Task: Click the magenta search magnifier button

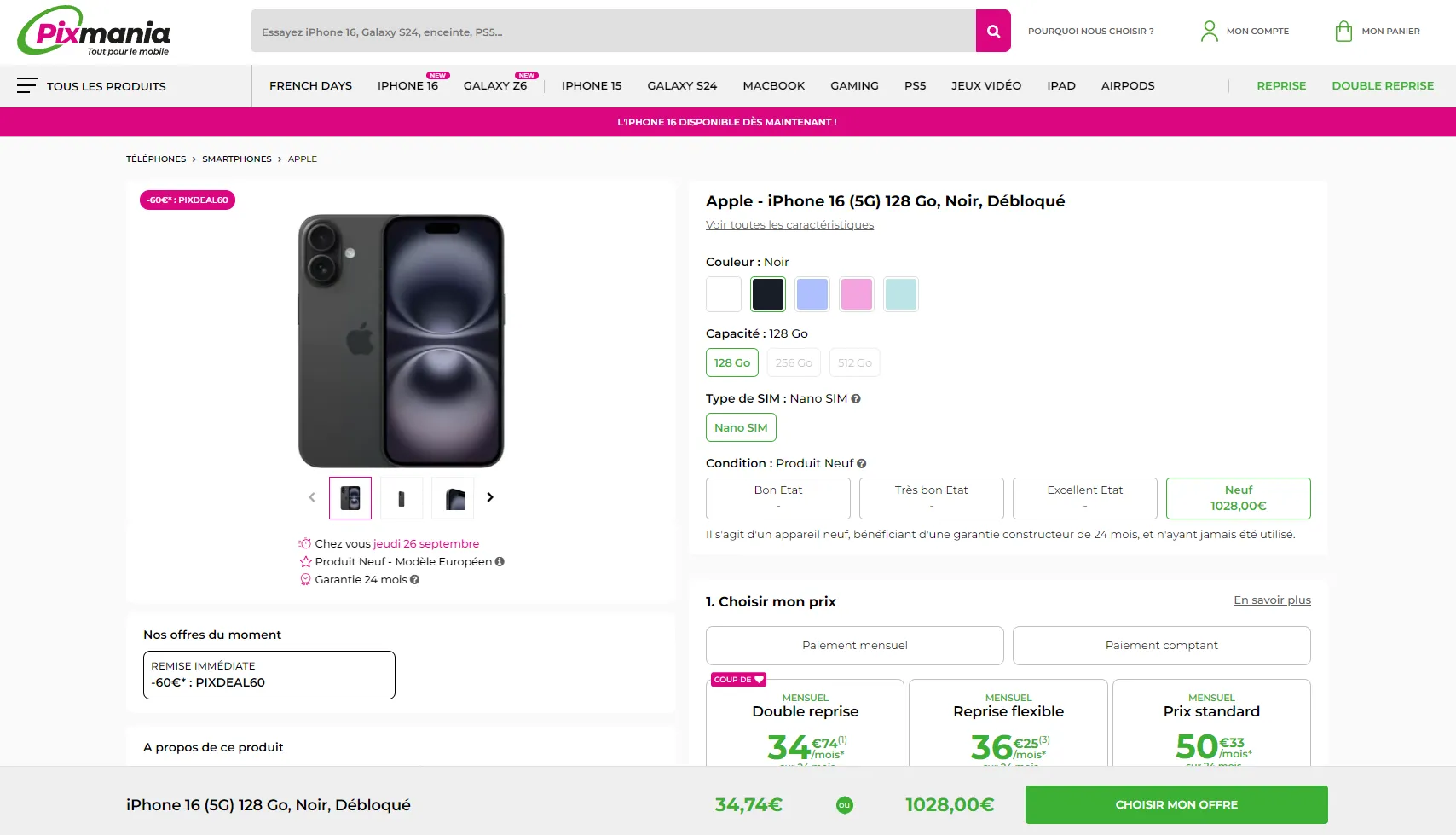Action: [993, 32]
